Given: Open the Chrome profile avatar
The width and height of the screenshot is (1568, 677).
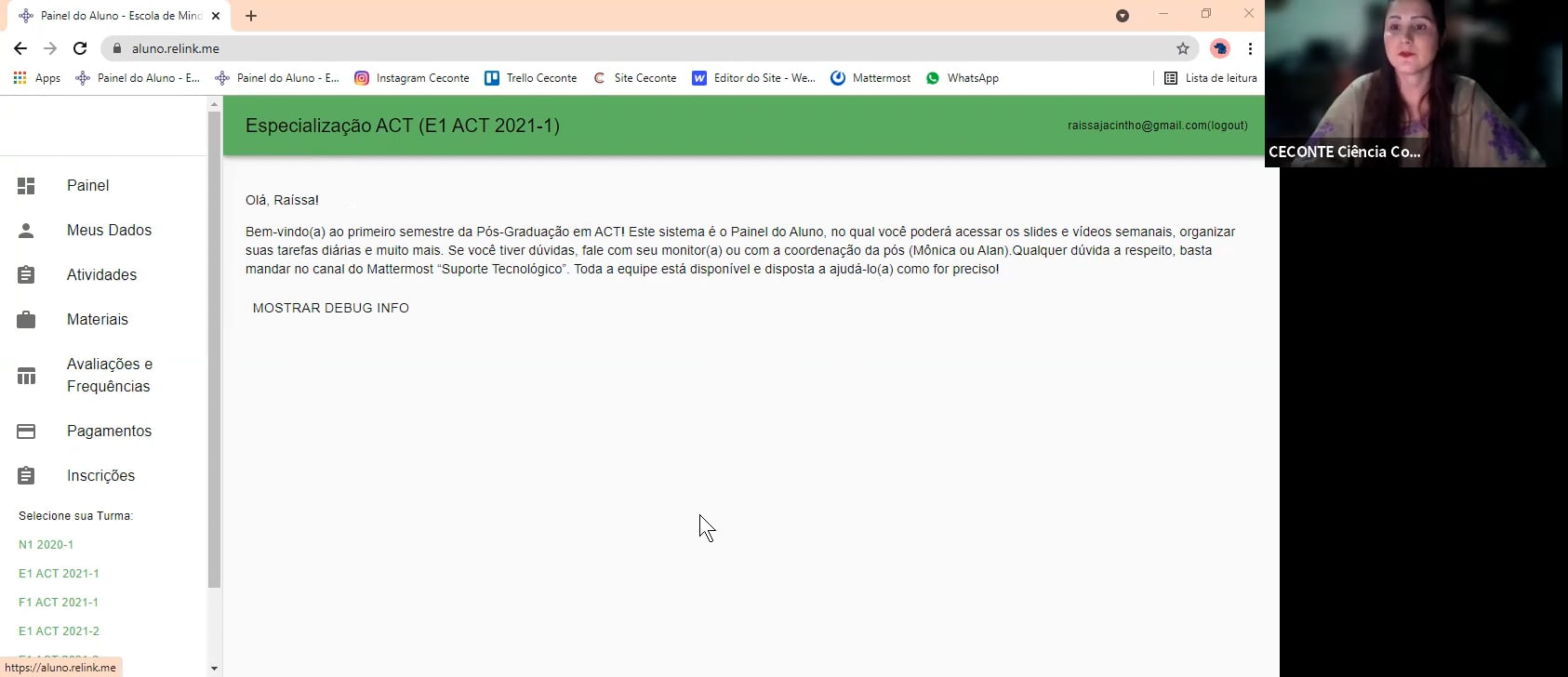Looking at the screenshot, I should tap(1220, 48).
